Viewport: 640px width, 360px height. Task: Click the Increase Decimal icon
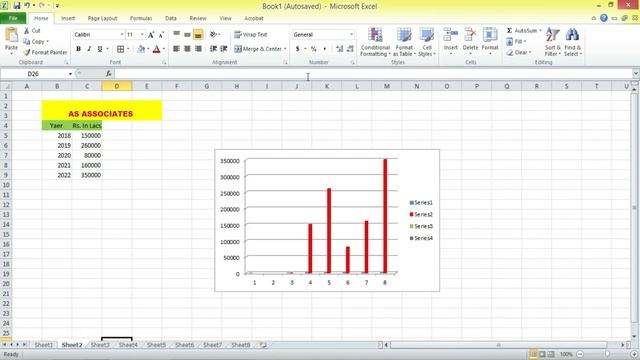point(340,49)
